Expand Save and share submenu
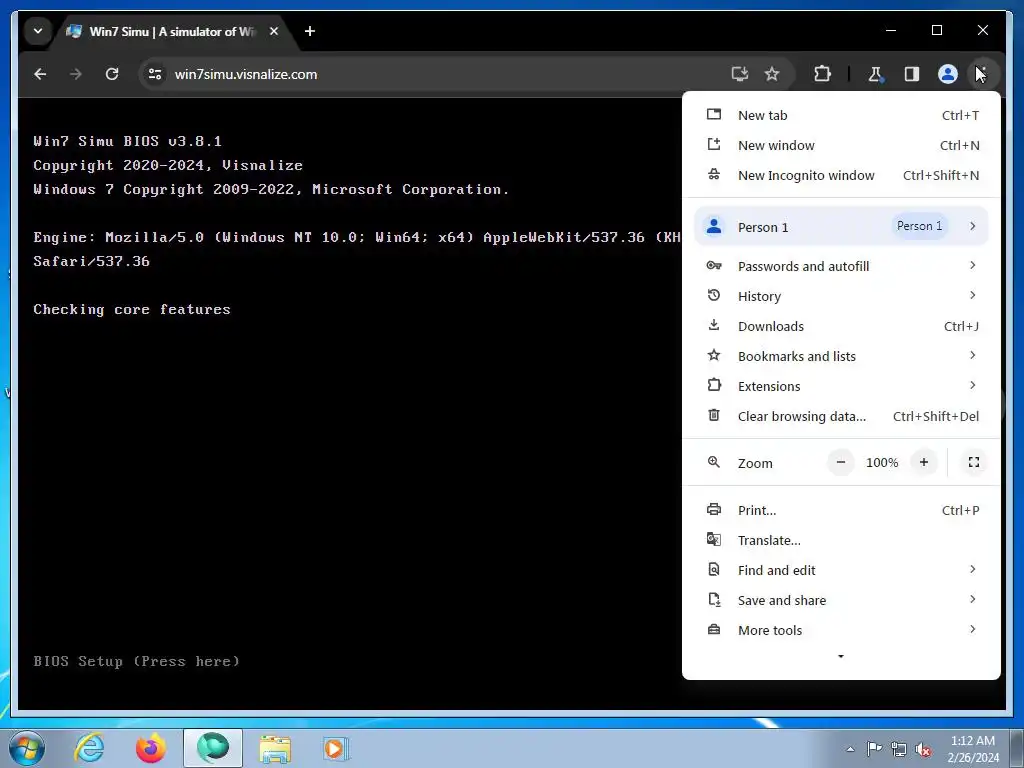 click(x=841, y=600)
